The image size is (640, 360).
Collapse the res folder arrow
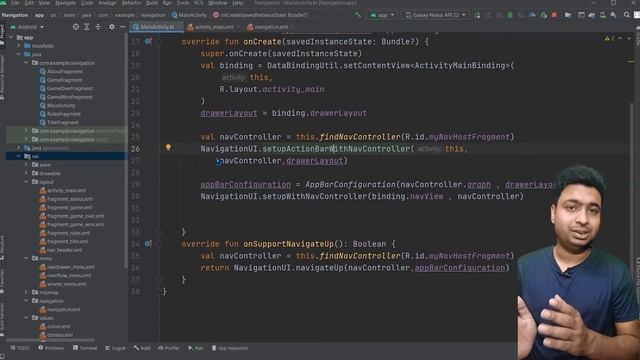pyautogui.click(x=19, y=156)
